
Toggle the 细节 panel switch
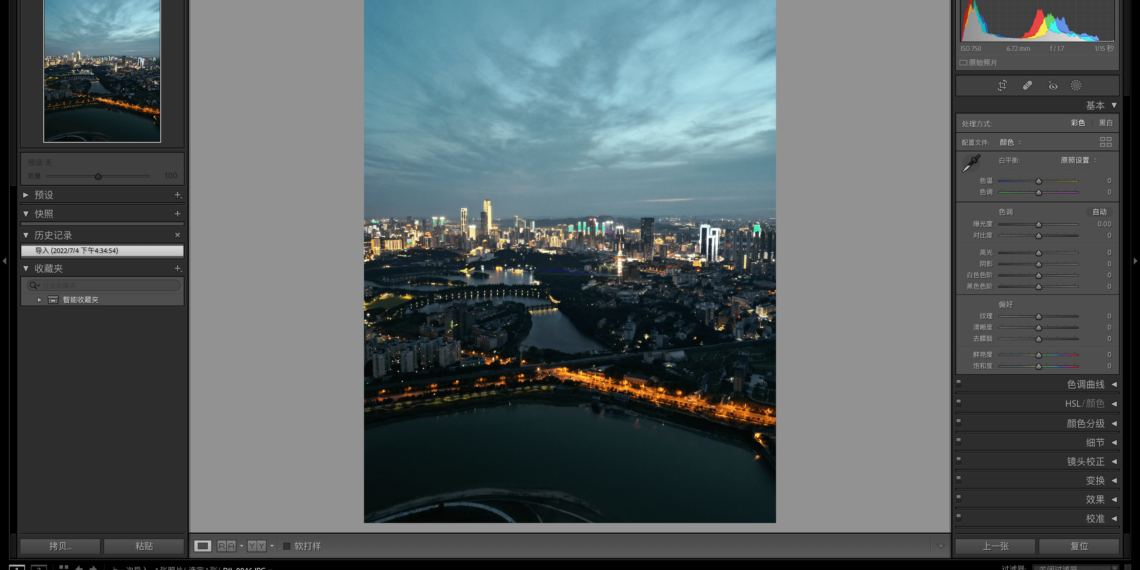click(x=958, y=439)
